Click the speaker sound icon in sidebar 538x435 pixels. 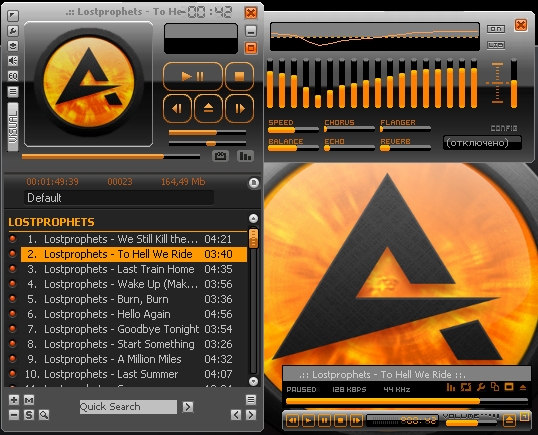[x=13, y=61]
